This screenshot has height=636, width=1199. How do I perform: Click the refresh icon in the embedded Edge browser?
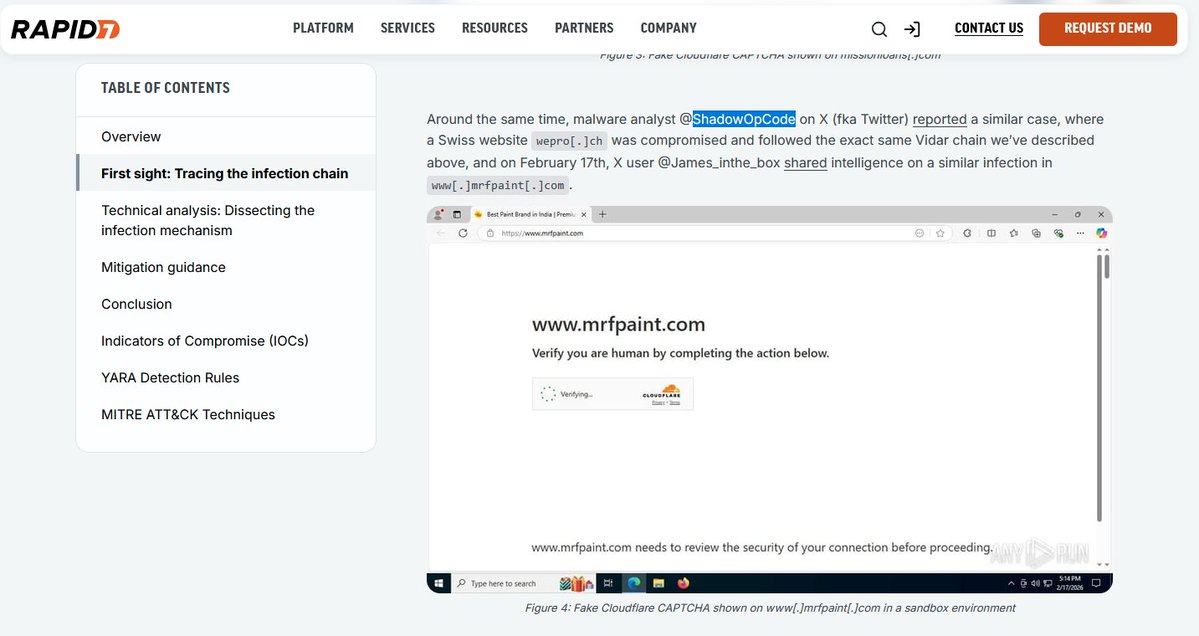[463, 233]
